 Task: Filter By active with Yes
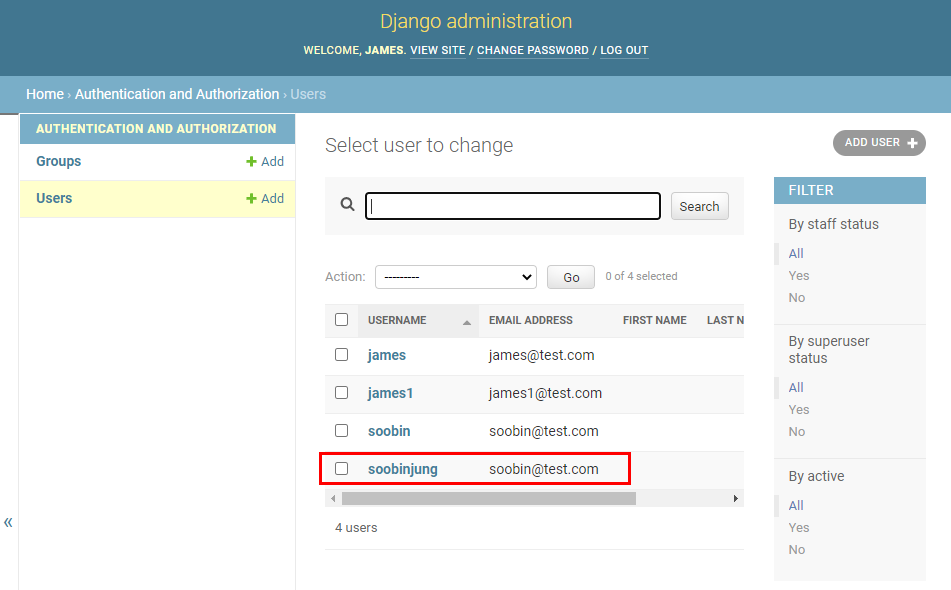[x=799, y=528]
